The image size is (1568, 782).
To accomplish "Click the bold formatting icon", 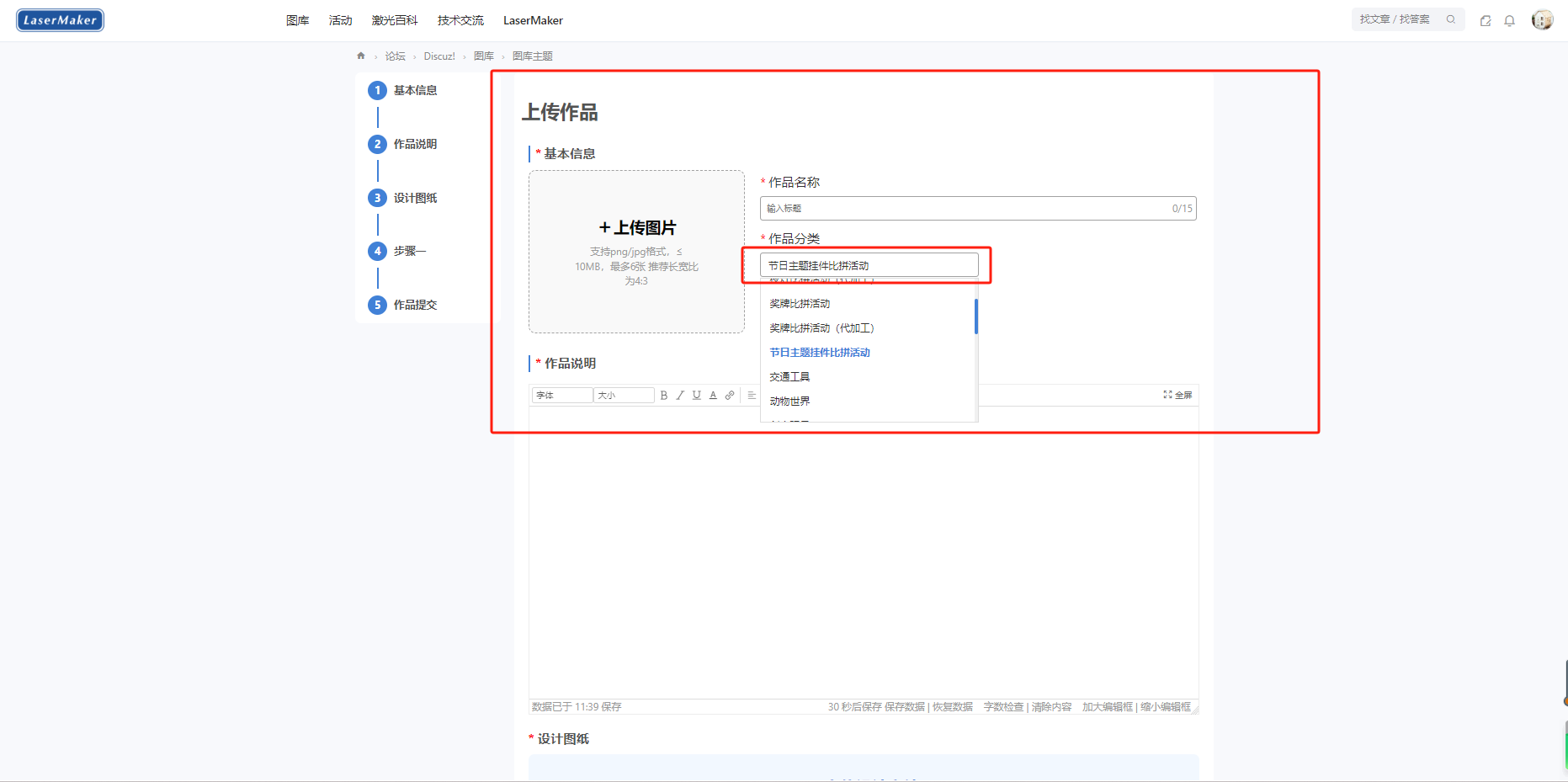I will (663, 396).
